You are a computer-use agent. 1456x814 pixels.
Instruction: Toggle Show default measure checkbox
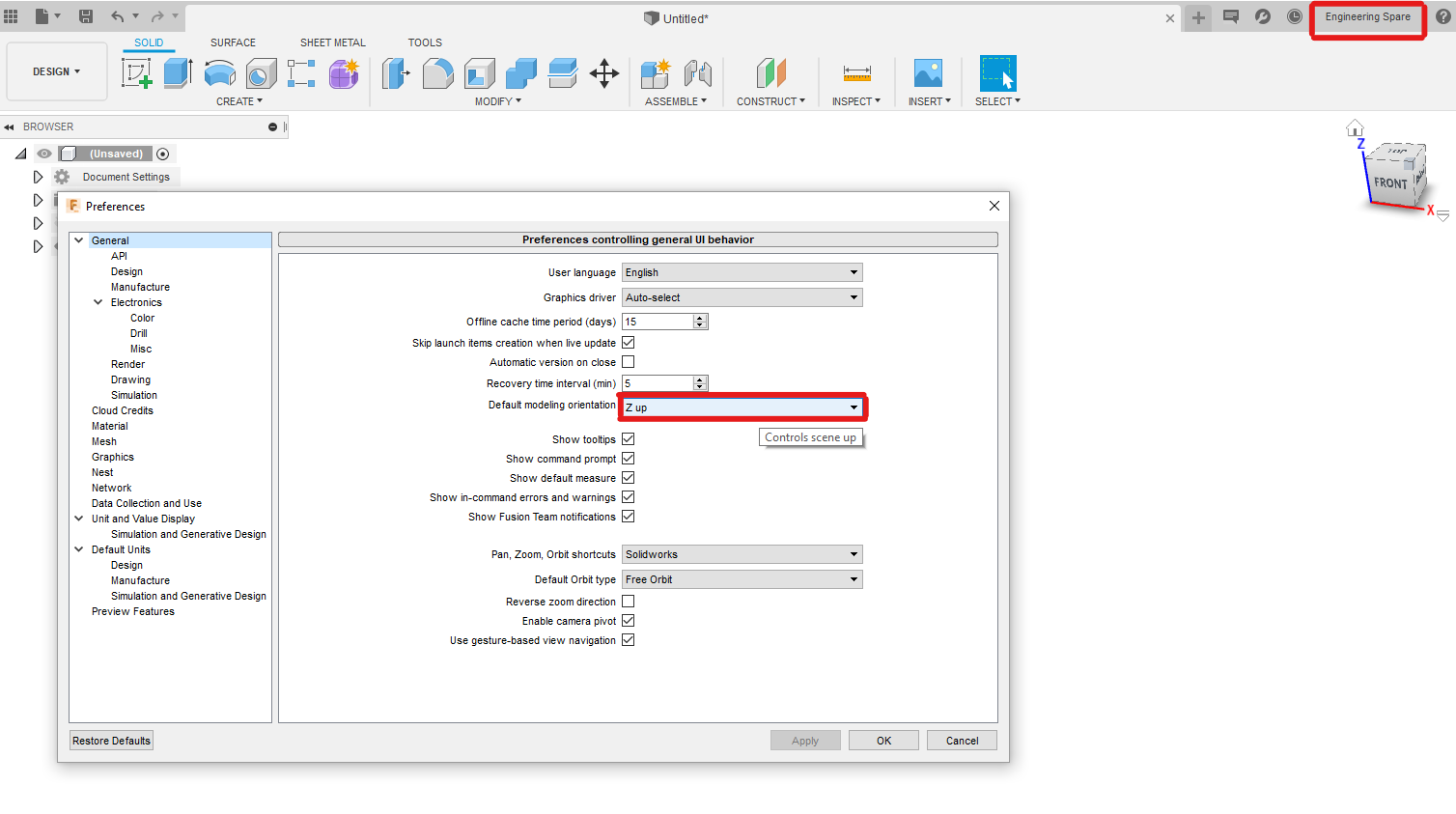point(628,478)
